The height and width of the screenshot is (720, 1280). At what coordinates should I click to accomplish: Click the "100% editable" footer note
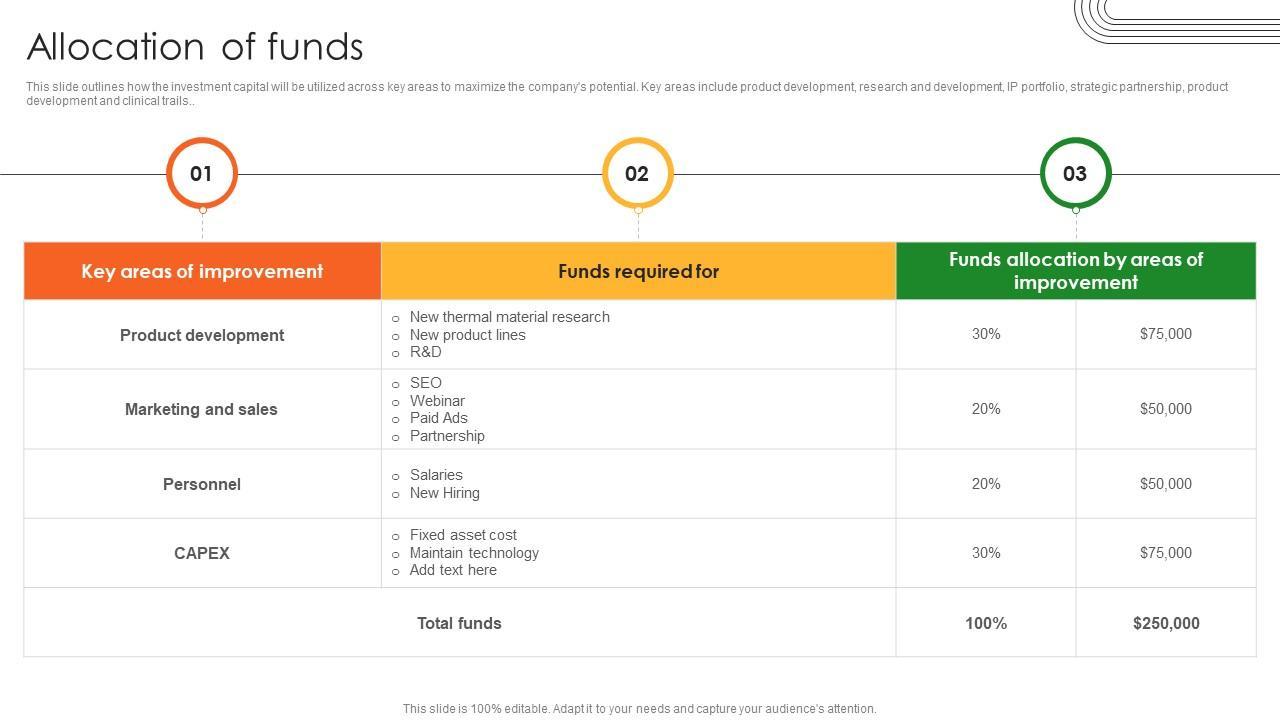(x=639, y=709)
